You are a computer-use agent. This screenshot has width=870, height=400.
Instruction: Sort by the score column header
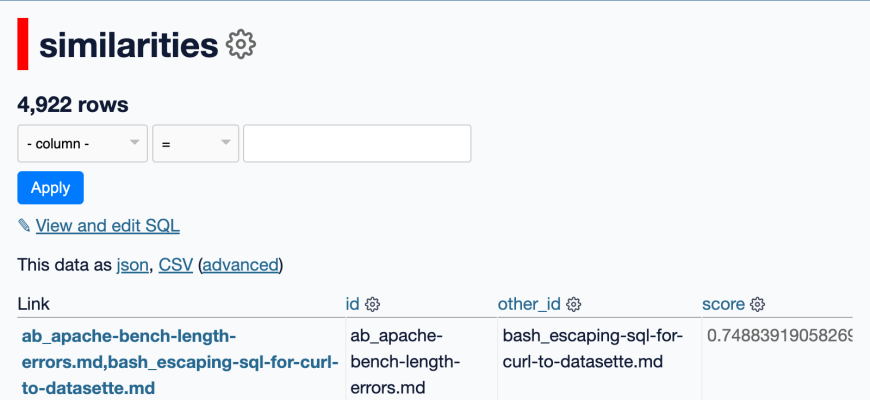[723, 304]
